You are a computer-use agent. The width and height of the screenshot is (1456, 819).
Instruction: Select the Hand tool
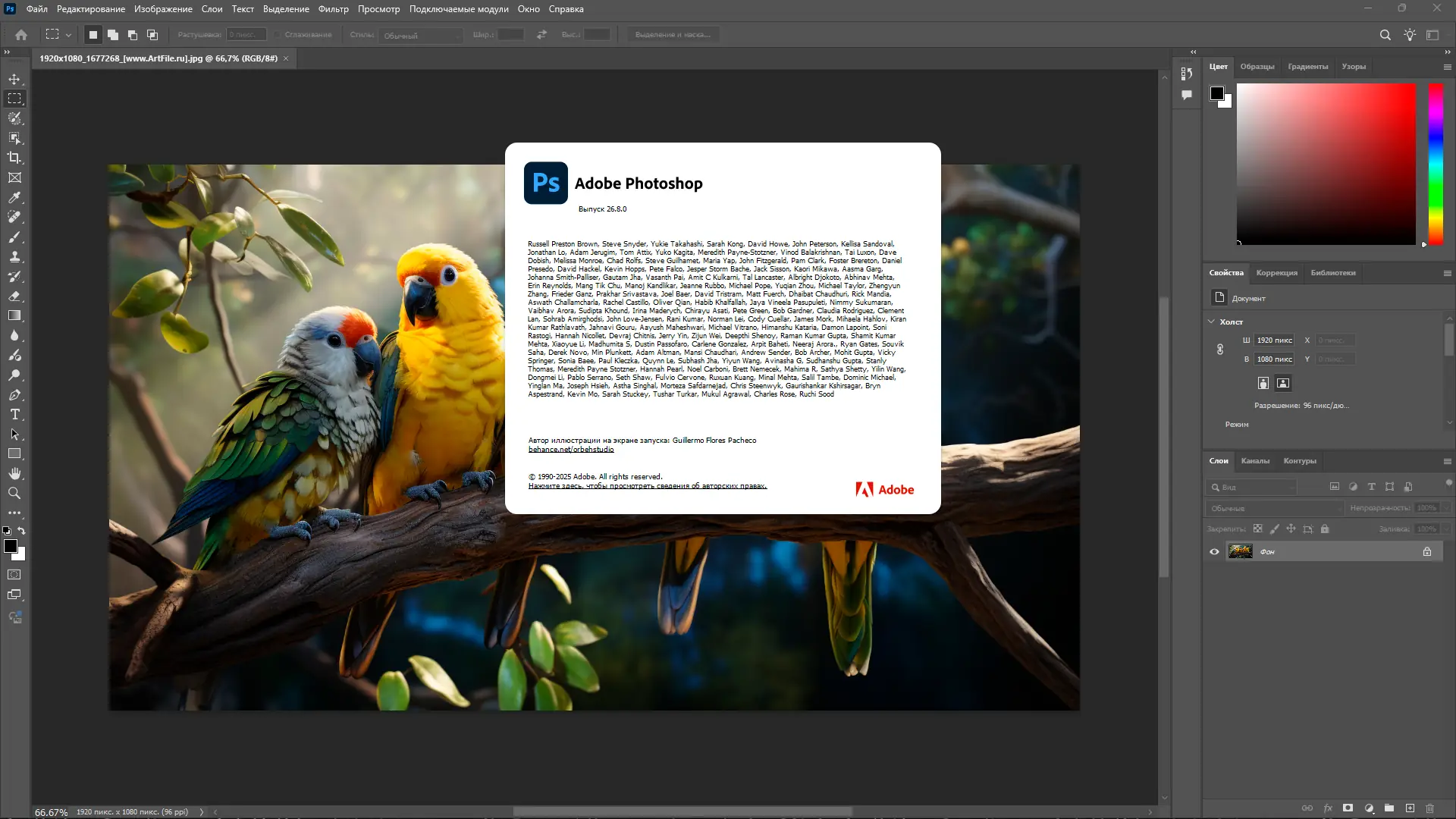14,474
